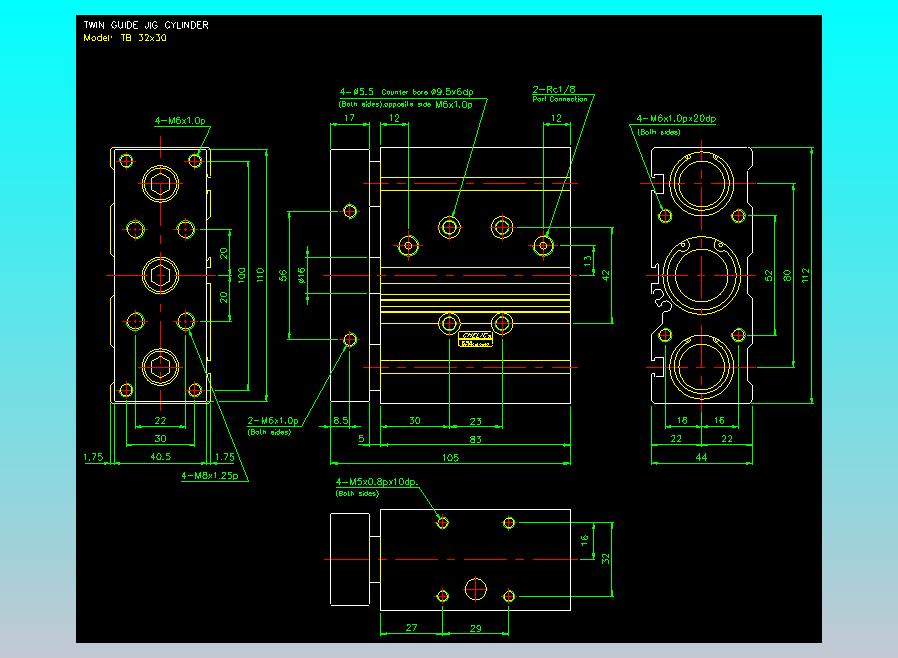Click the large center bore circle in right view
Image resolution: width=898 pixels, height=658 pixels.
click(x=701, y=273)
